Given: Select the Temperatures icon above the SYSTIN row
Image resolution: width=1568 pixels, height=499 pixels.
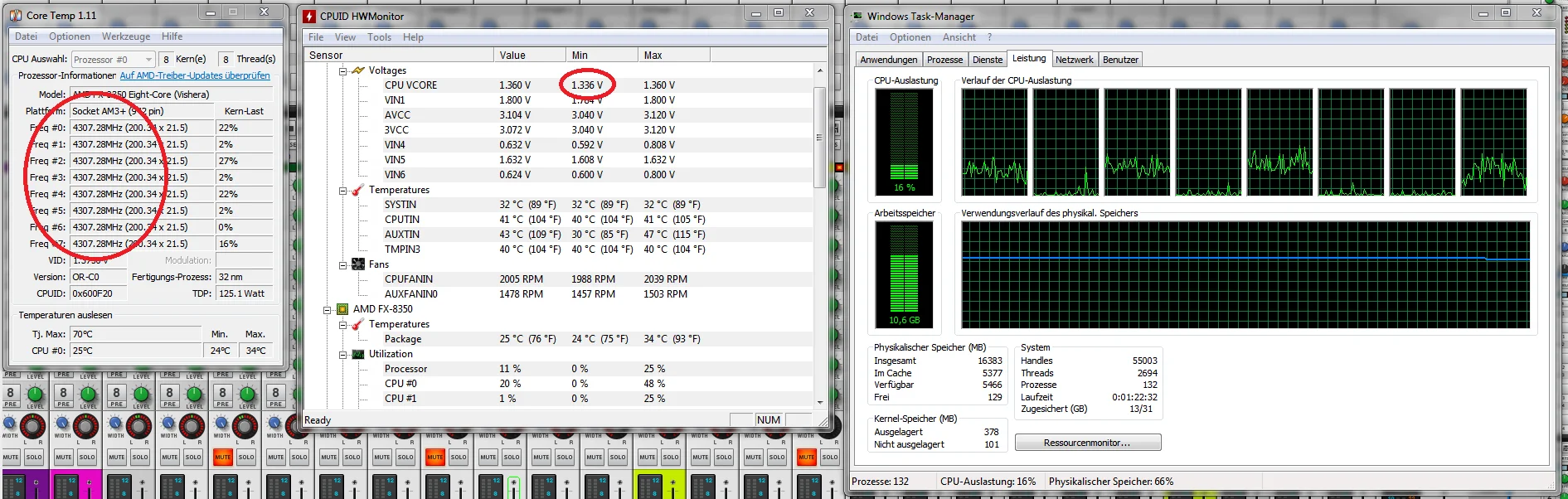Looking at the screenshot, I should 358,190.
